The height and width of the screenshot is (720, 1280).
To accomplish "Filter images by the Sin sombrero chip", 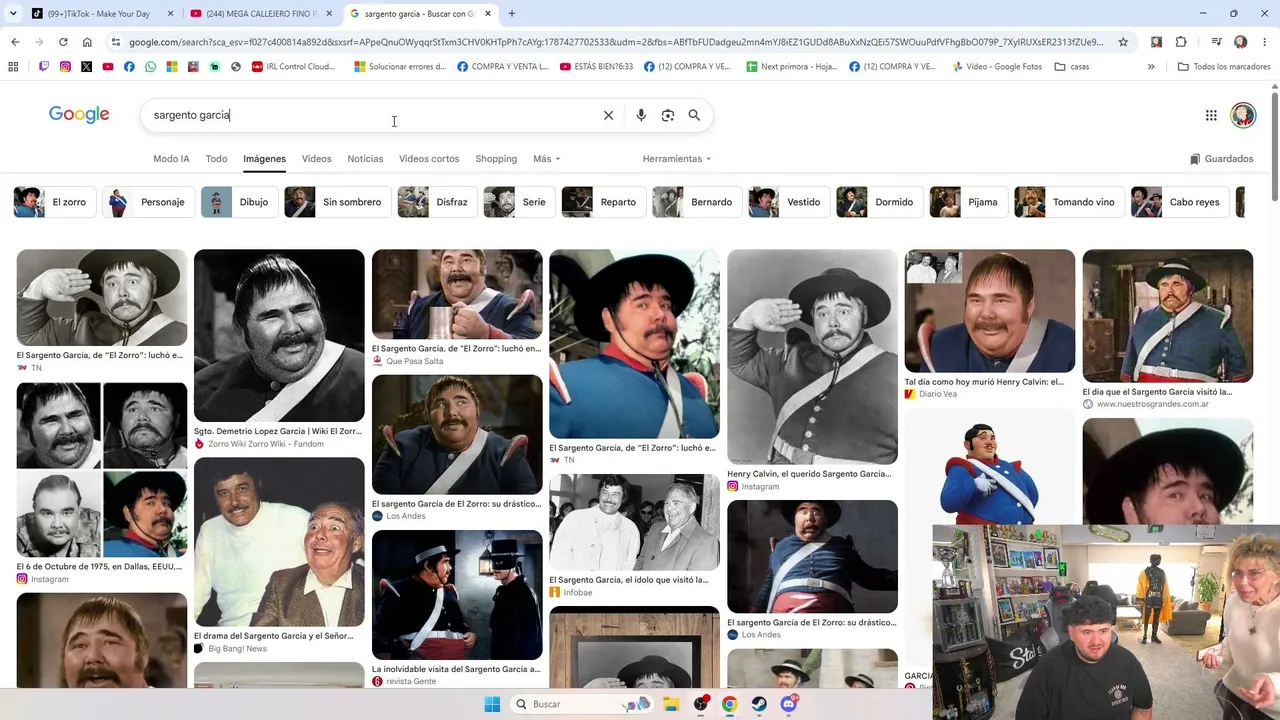I will tap(337, 202).
